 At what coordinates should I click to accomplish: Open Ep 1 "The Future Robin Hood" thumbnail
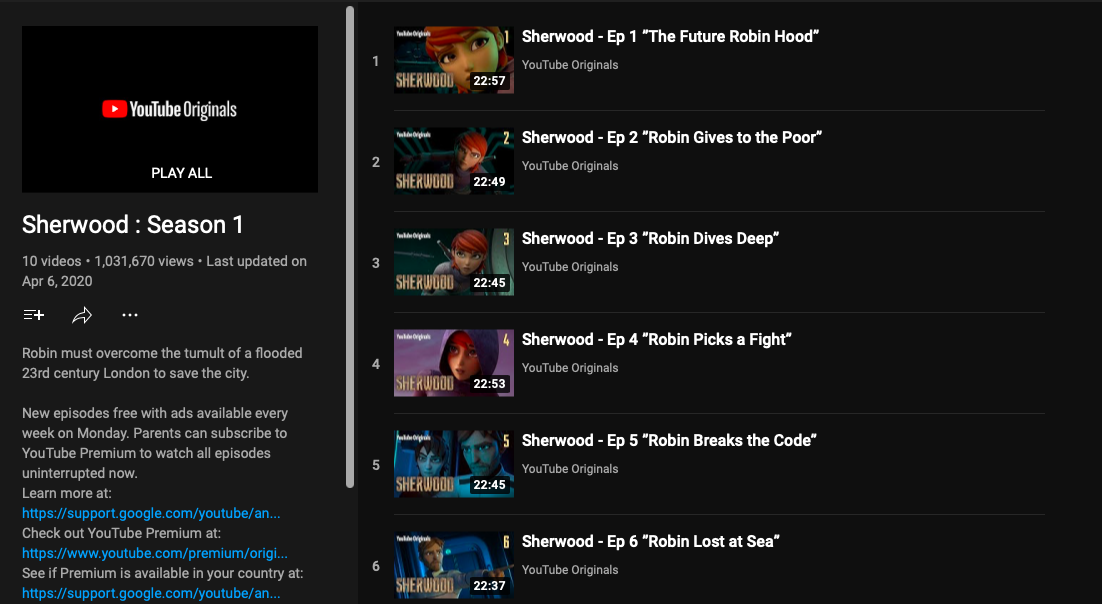(x=453, y=60)
